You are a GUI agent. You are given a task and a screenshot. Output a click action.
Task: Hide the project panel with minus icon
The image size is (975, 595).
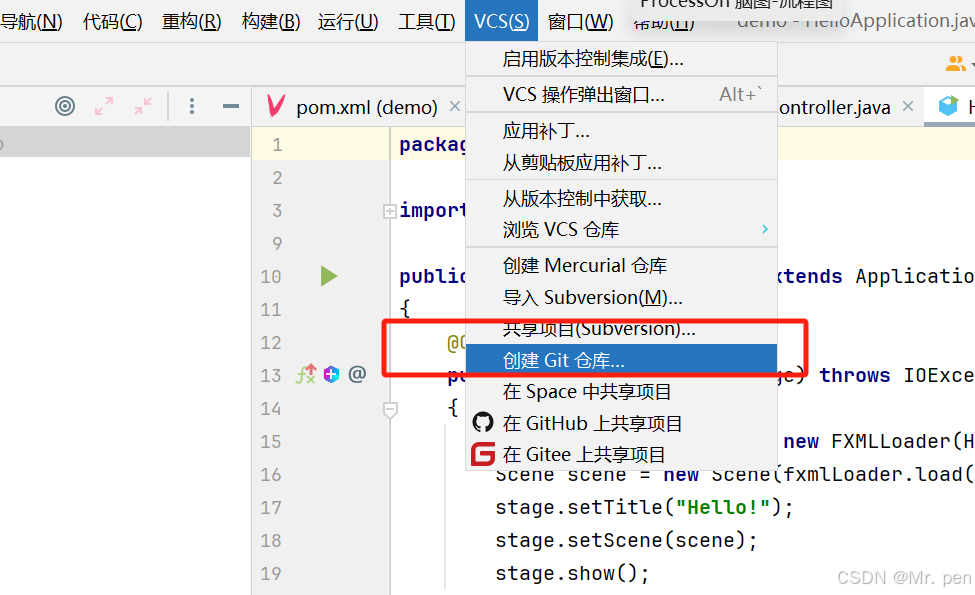pos(231,106)
